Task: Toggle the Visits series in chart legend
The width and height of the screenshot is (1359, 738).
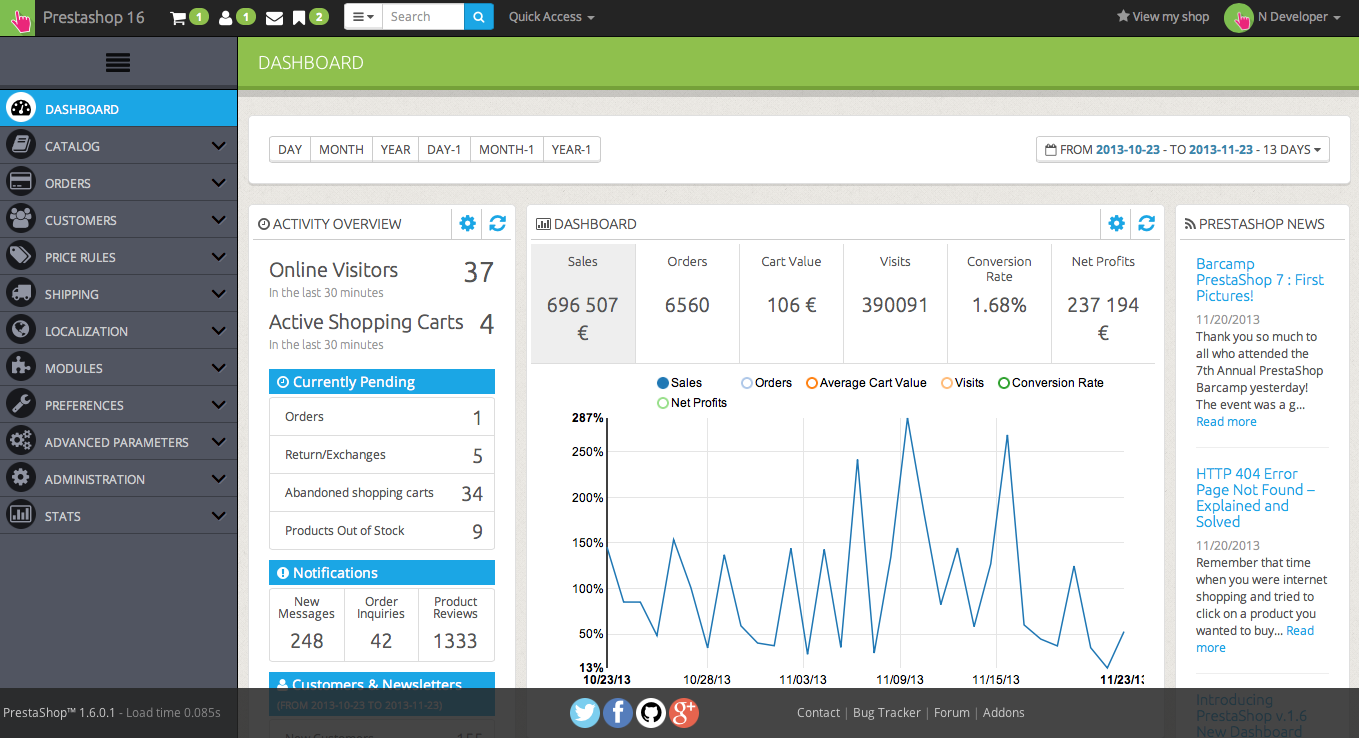Action: tap(962, 383)
